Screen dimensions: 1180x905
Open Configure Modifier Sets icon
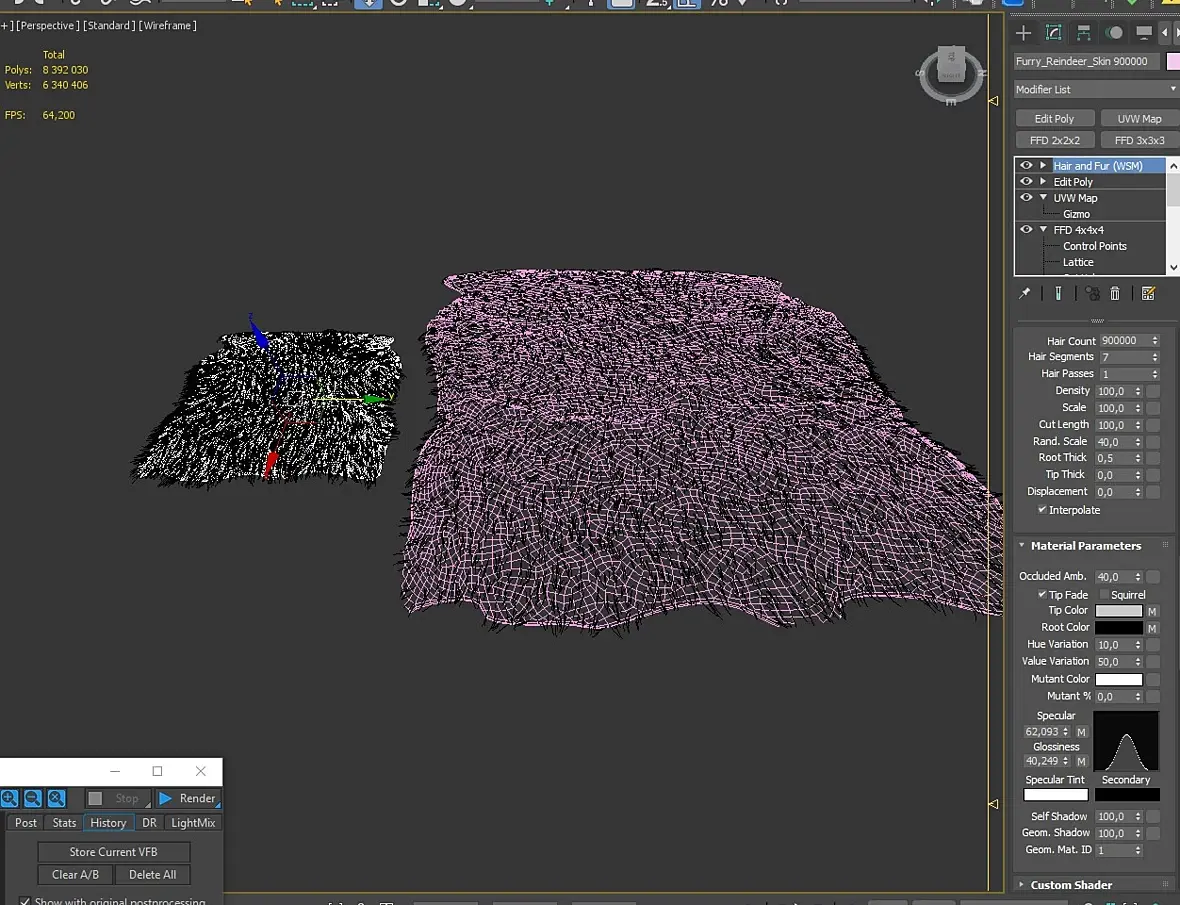pos(1148,293)
